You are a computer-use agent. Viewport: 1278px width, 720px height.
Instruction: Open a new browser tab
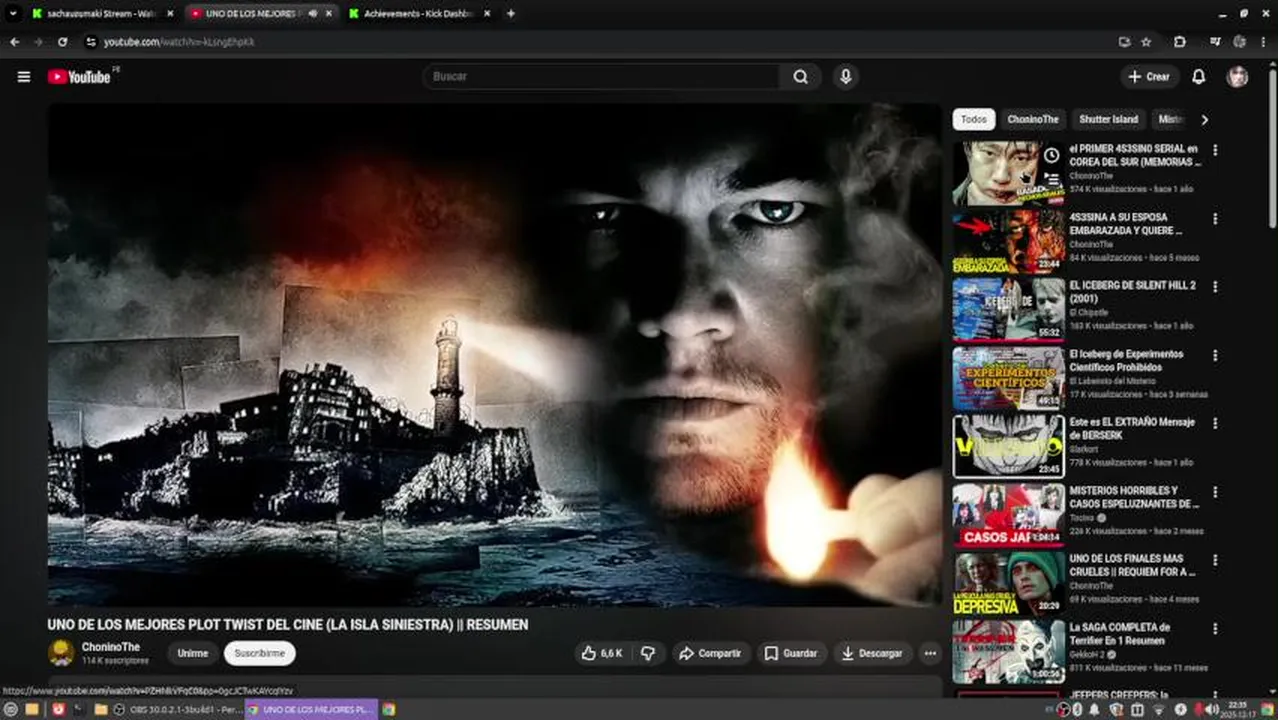[x=511, y=14]
